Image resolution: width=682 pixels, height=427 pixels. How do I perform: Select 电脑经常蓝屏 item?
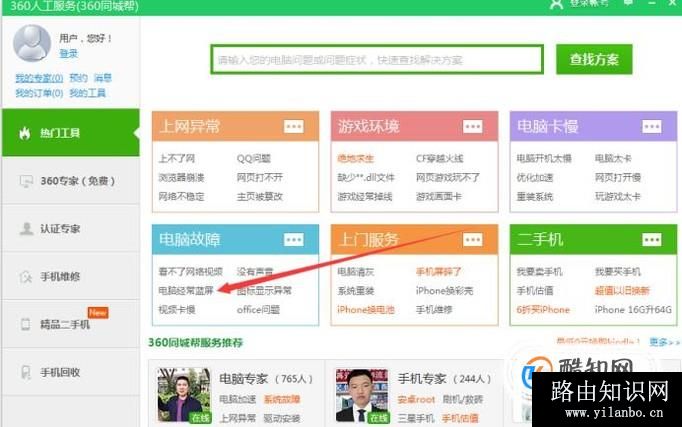pyautogui.click(x=186, y=290)
